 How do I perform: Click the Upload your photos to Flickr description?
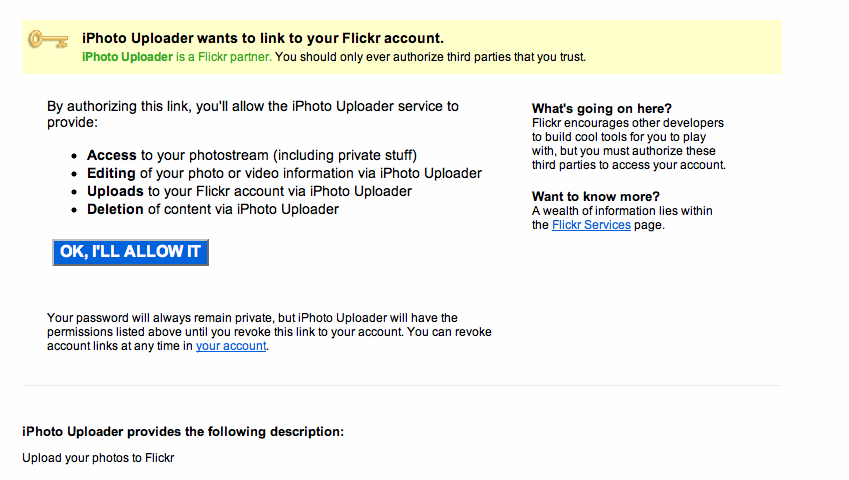click(x=98, y=458)
